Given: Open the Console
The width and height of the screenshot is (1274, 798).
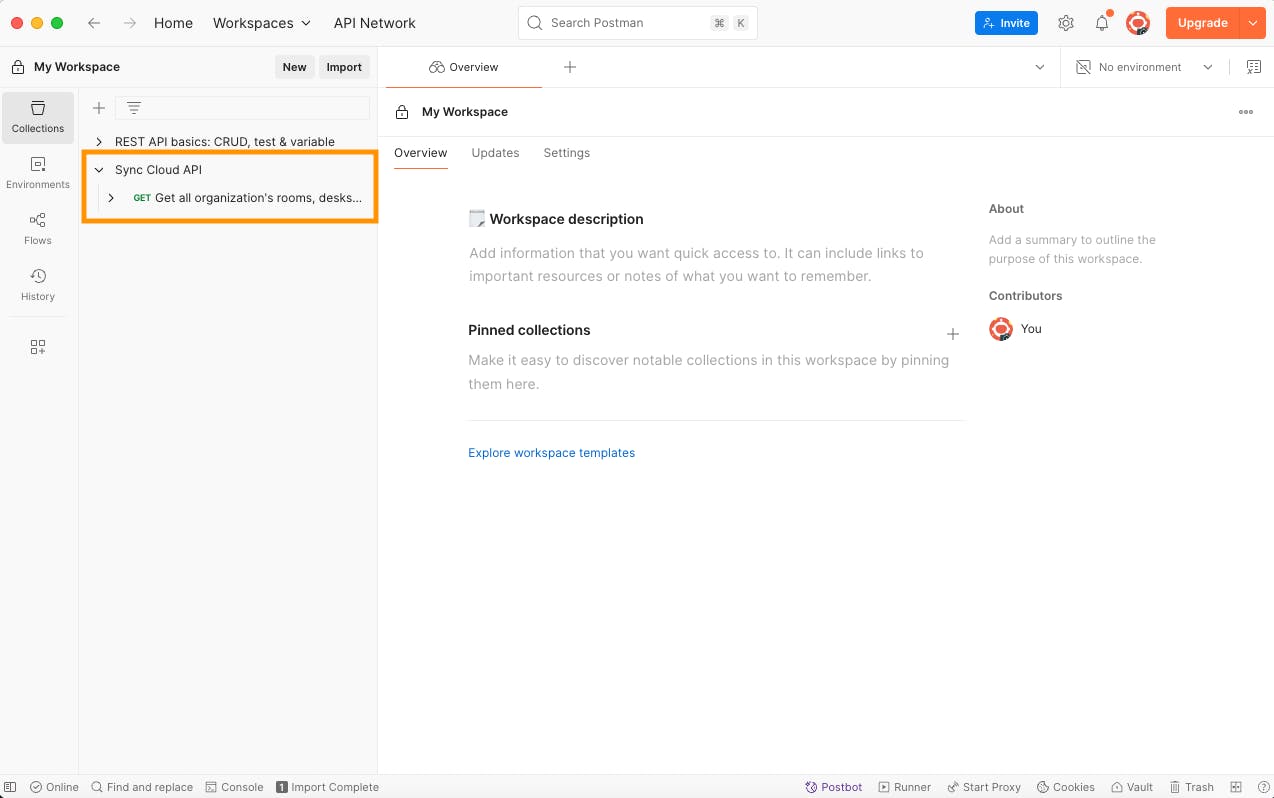Looking at the screenshot, I should (x=234, y=787).
